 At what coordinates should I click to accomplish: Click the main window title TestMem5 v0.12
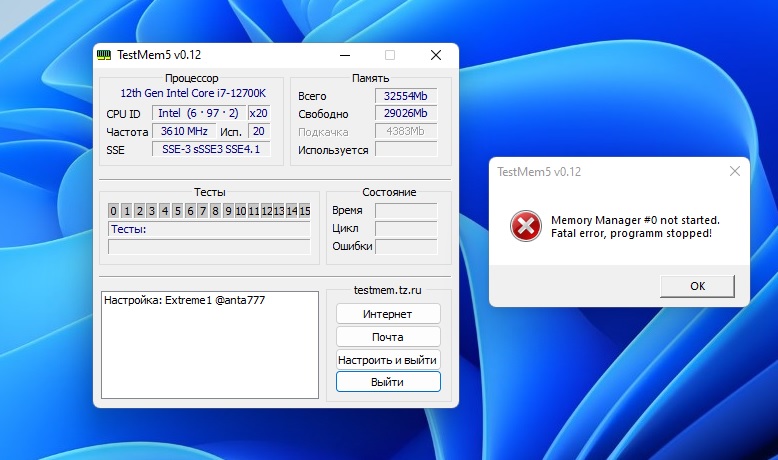[x=159, y=55]
